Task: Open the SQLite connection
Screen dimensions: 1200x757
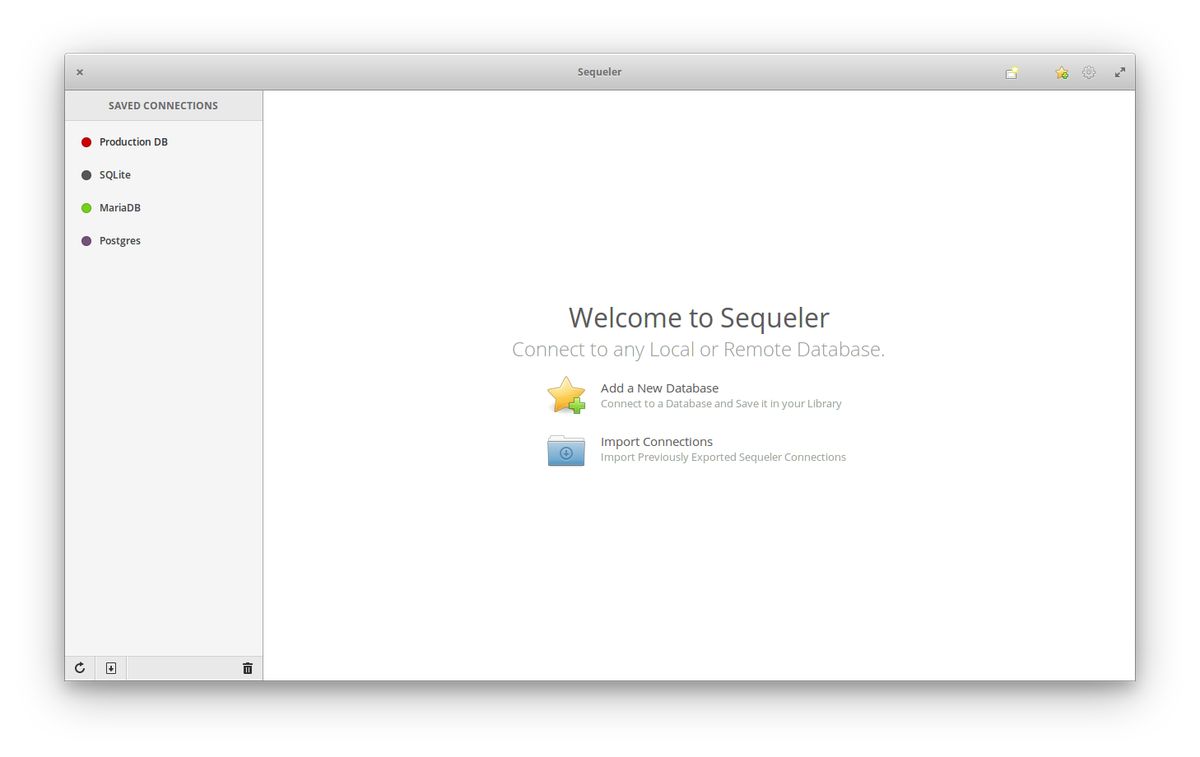Action: click(x=115, y=174)
